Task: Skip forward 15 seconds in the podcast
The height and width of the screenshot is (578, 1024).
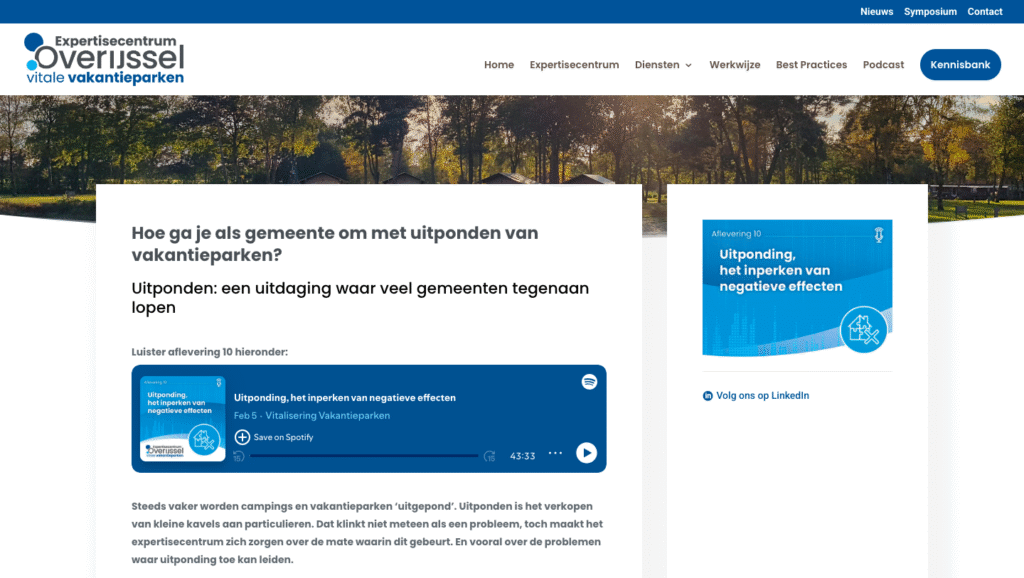Action: 489,456
